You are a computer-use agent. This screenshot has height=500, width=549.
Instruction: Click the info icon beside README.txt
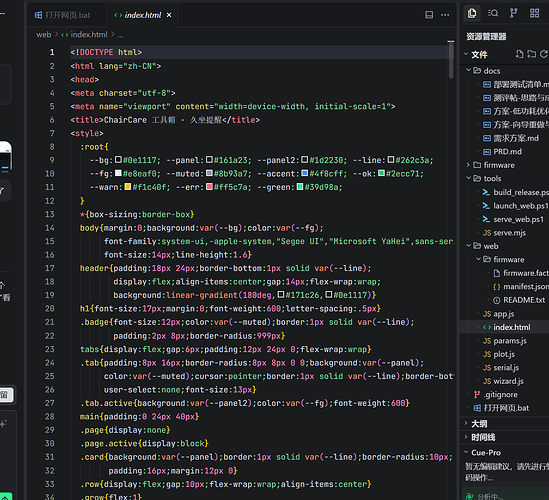coord(496,300)
